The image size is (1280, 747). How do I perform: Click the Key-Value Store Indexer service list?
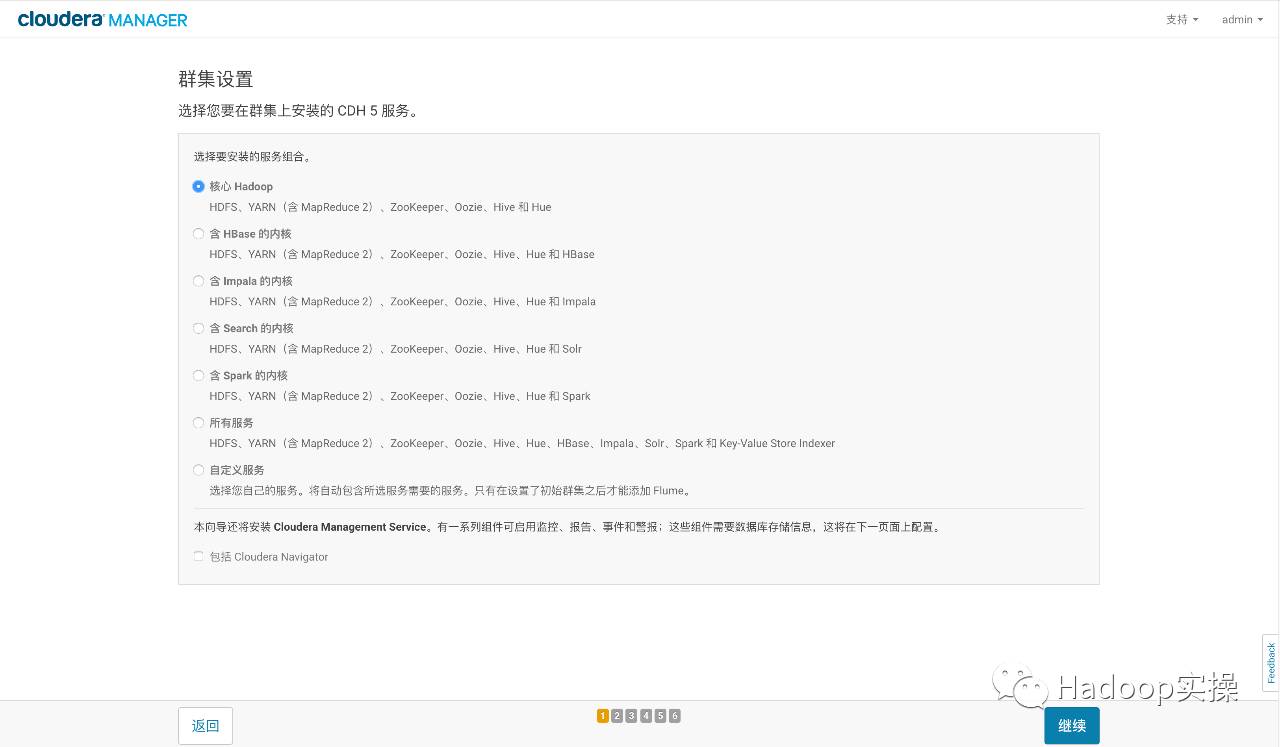click(x=522, y=443)
